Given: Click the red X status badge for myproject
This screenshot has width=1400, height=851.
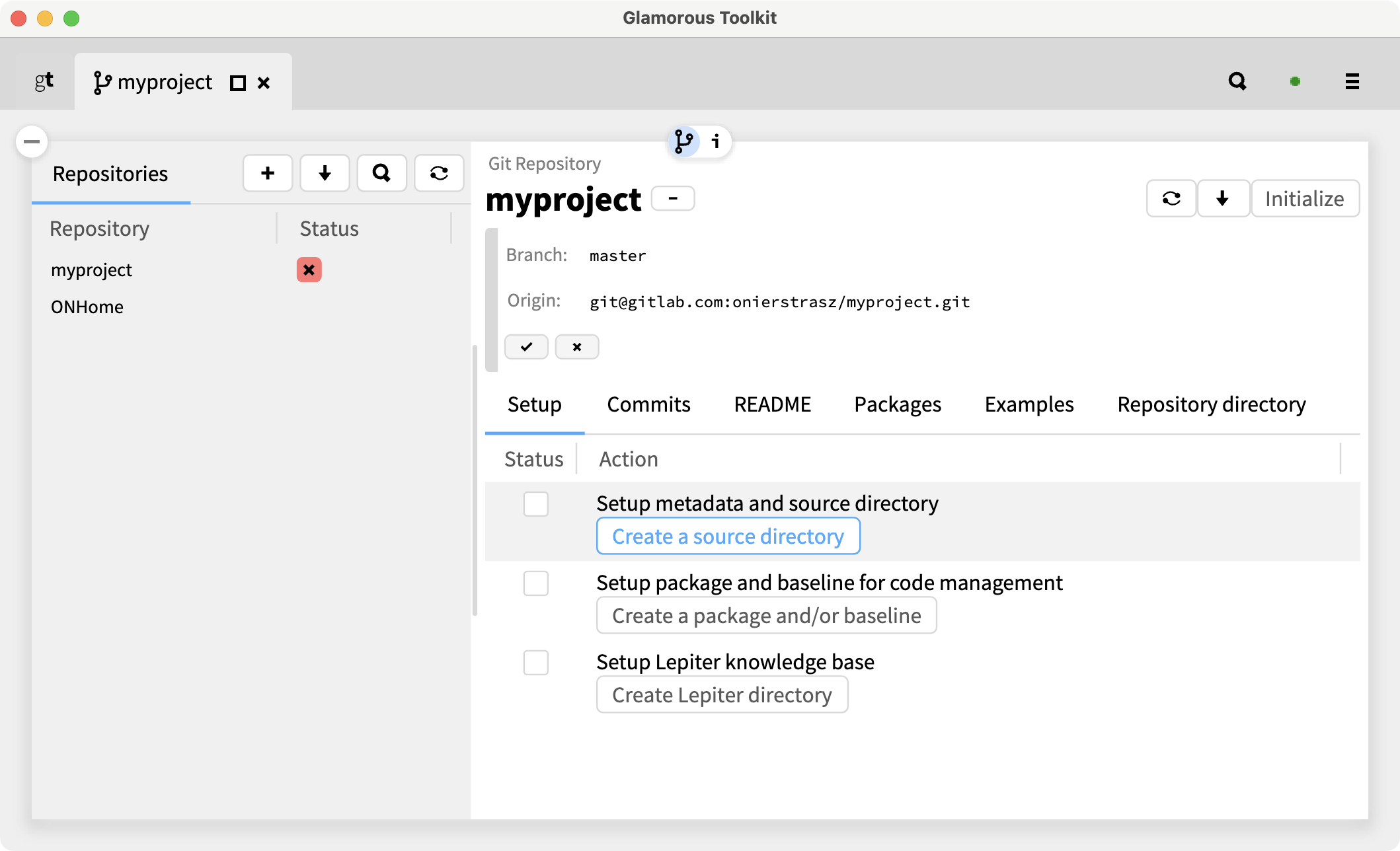Looking at the screenshot, I should pos(309,270).
